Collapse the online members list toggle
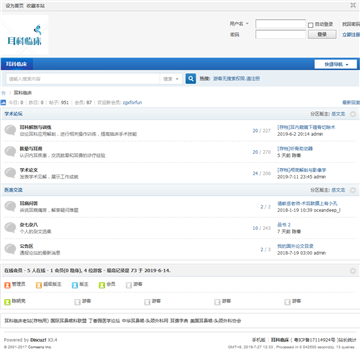The height and width of the screenshot is (360, 360). click(x=353, y=271)
